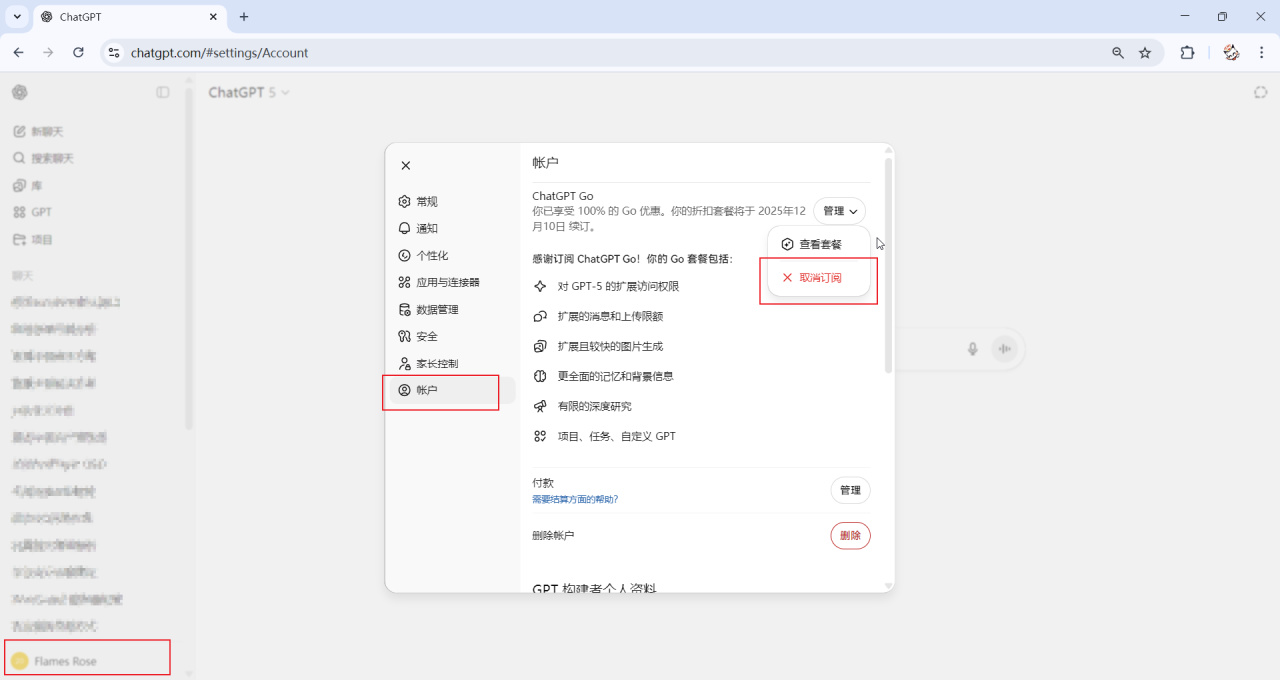Open the Chrome profile avatar
This screenshot has width=1280, height=680.
click(x=1231, y=53)
